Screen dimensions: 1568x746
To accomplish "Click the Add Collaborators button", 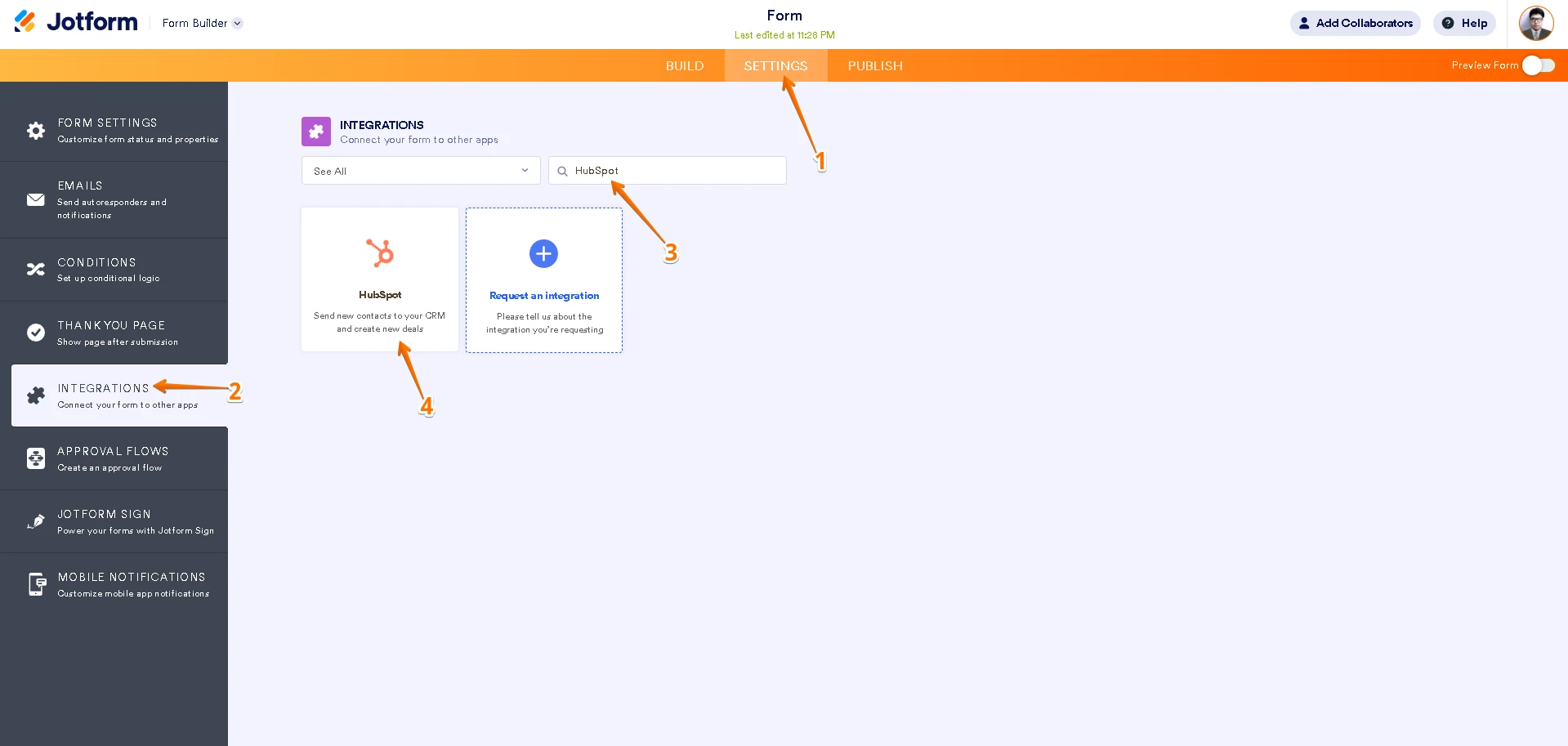I will (x=1355, y=23).
